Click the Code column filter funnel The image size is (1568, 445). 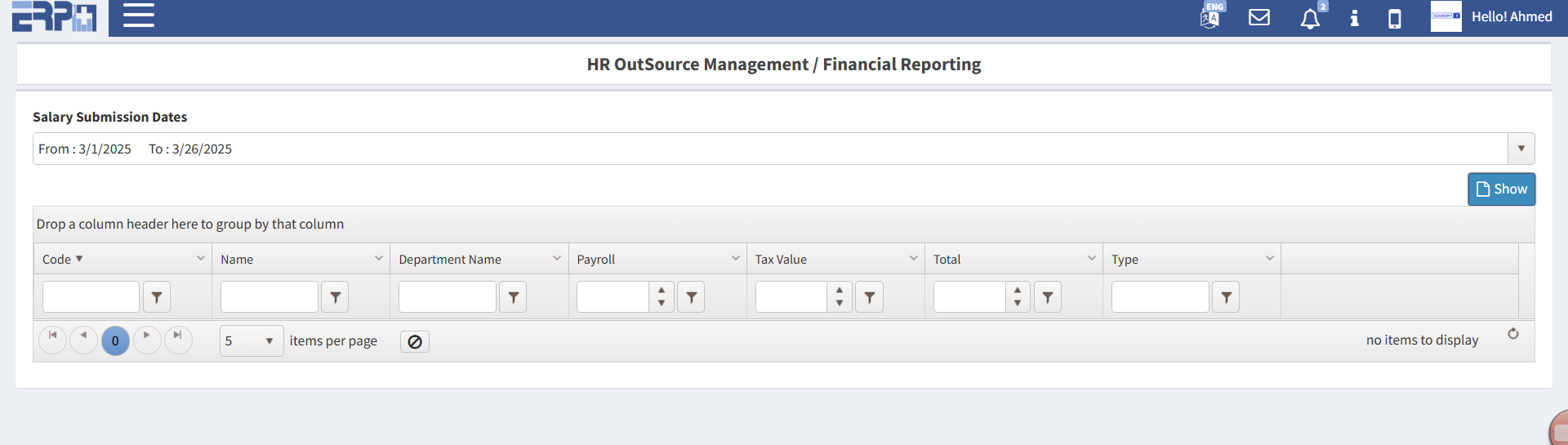157,297
